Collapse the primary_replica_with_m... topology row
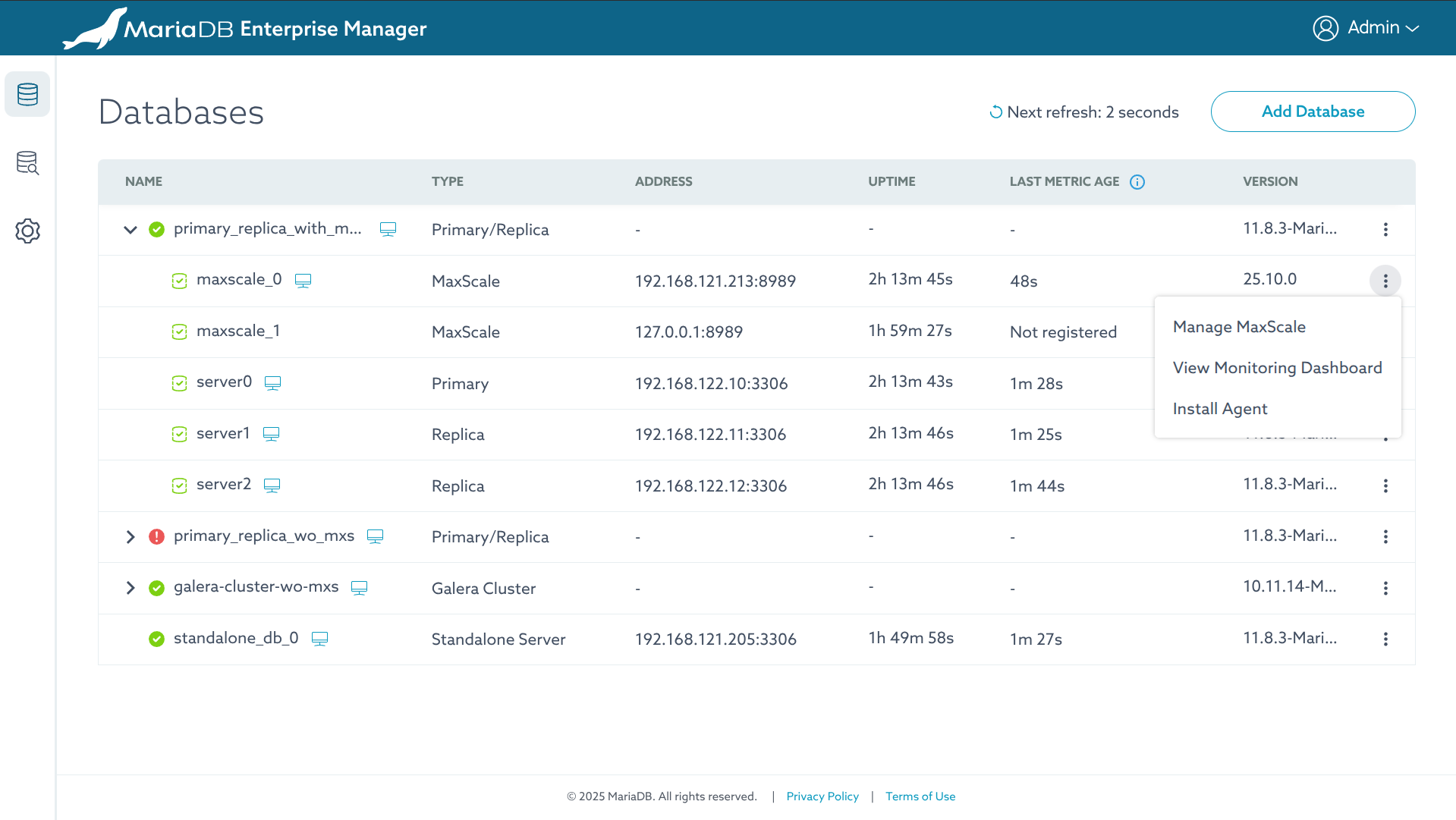This screenshot has width=1456, height=820. coord(131,230)
